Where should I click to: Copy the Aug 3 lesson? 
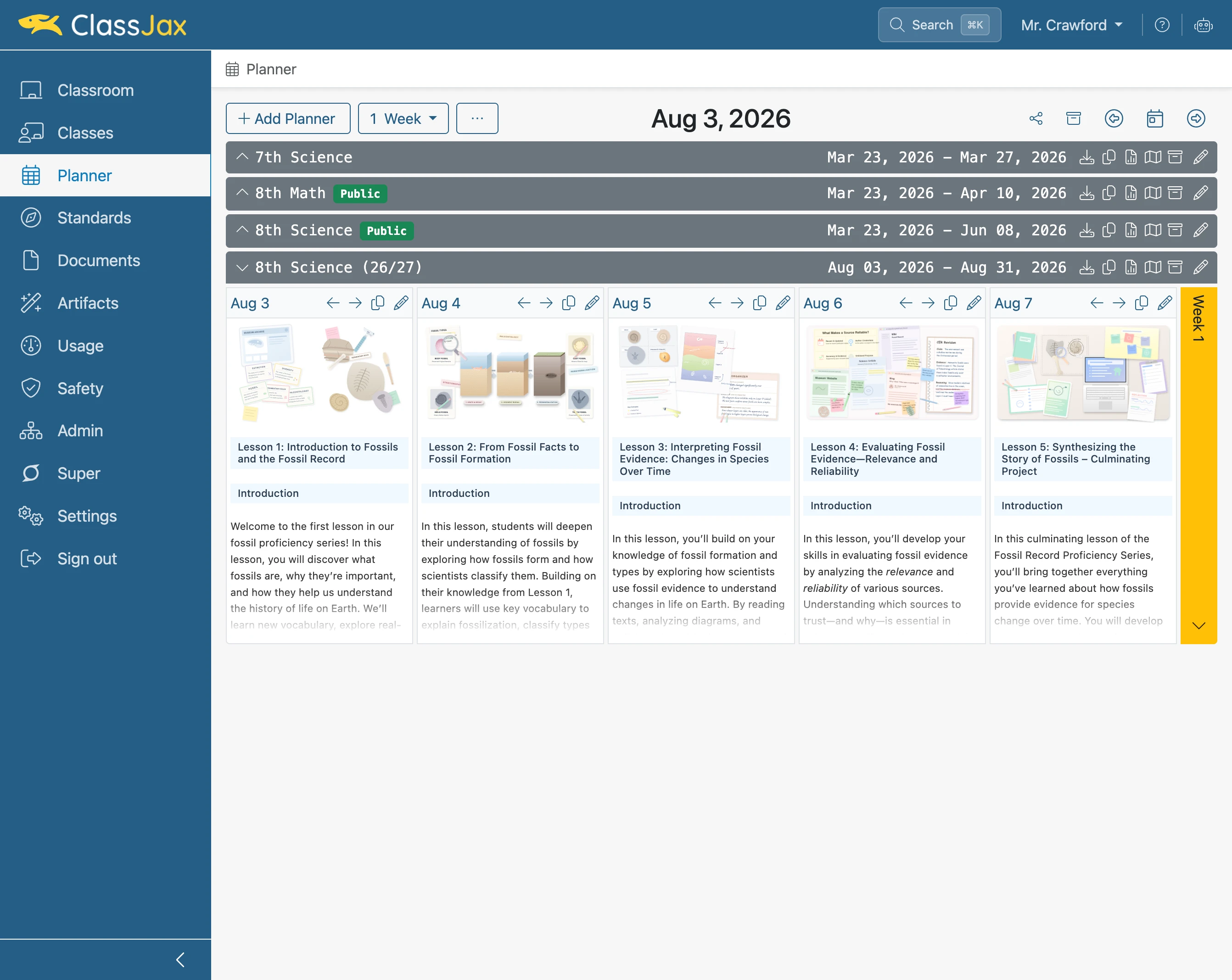(378, 303)
